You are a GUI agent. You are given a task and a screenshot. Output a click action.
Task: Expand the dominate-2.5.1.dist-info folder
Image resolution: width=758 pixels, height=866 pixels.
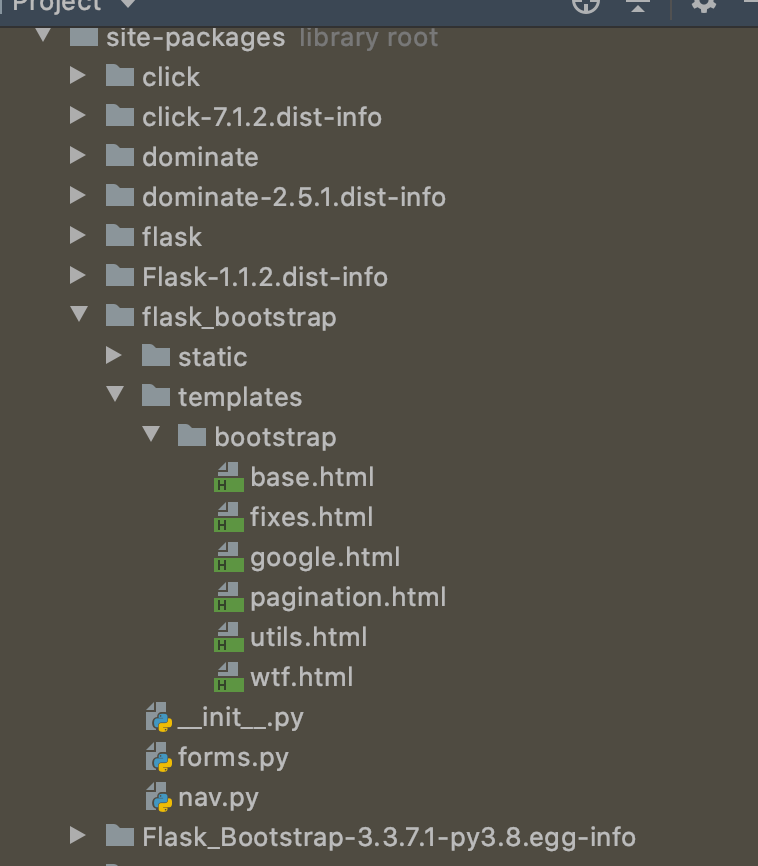[x=78, y=196]
